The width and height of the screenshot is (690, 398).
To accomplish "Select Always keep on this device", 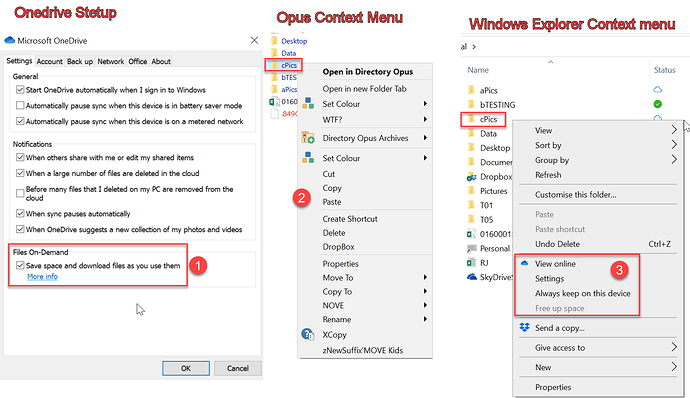I will click(x=583, y=293).
